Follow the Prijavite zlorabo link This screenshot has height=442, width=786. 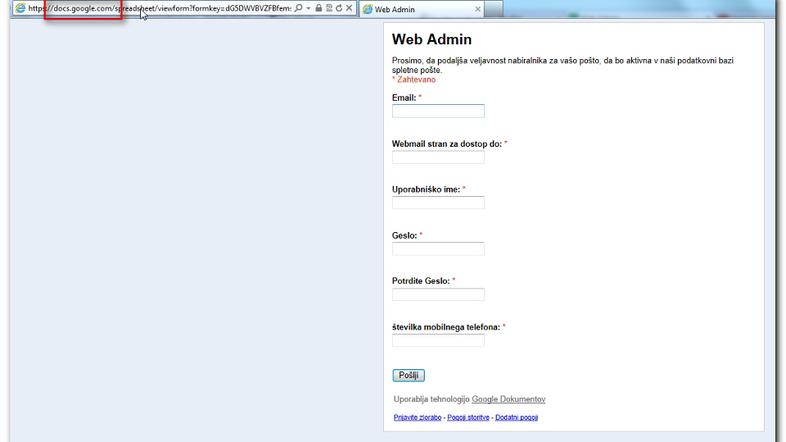pyautogui.click(x=418, y=417)
